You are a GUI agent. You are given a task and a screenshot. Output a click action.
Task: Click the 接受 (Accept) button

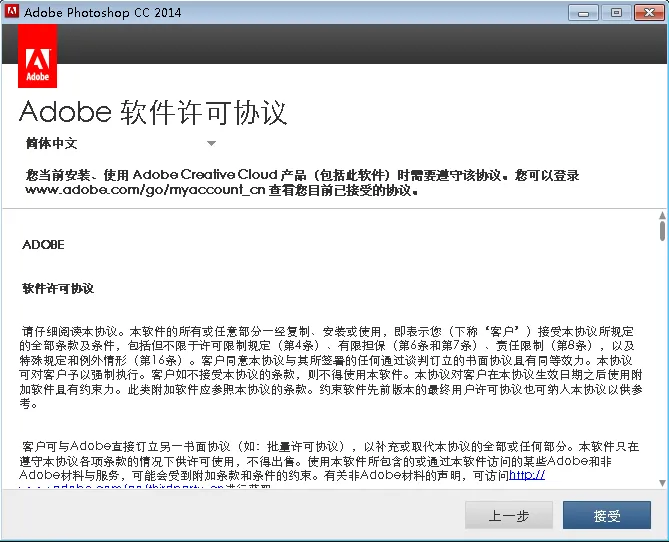(x=607, y=515)
